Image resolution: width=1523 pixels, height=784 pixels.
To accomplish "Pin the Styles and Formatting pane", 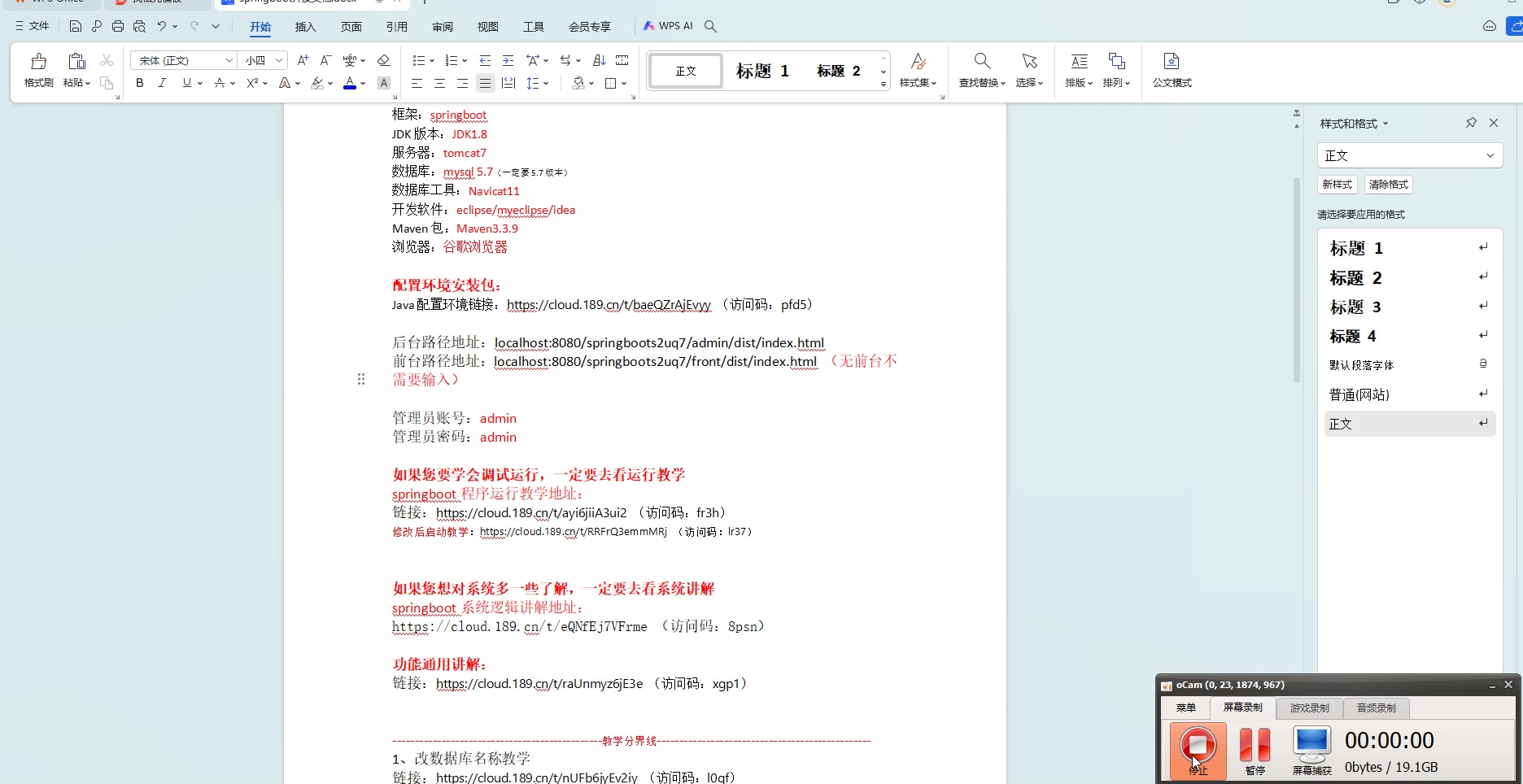I will click(1471, 123).
